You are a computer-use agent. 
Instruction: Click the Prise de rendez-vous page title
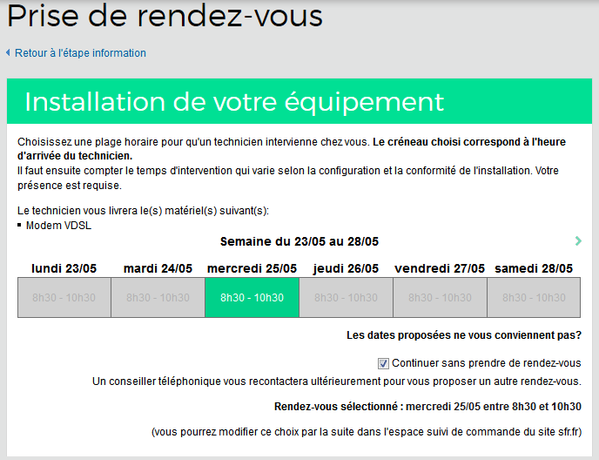pos(165,16)
